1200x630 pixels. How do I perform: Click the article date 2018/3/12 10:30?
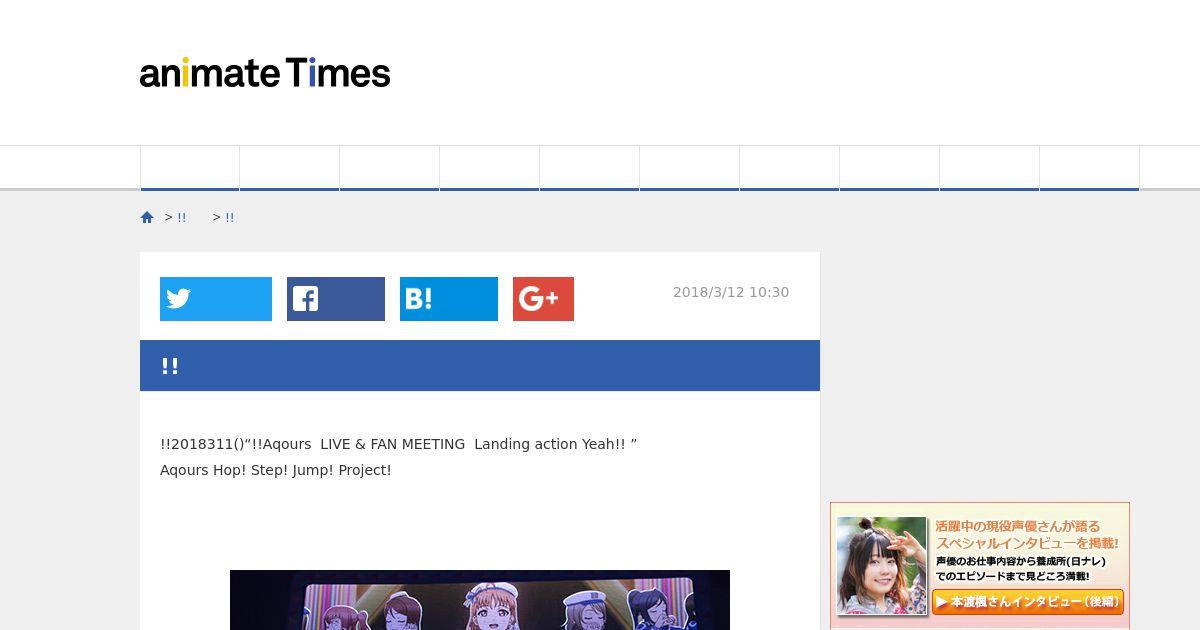click(731, 292)
